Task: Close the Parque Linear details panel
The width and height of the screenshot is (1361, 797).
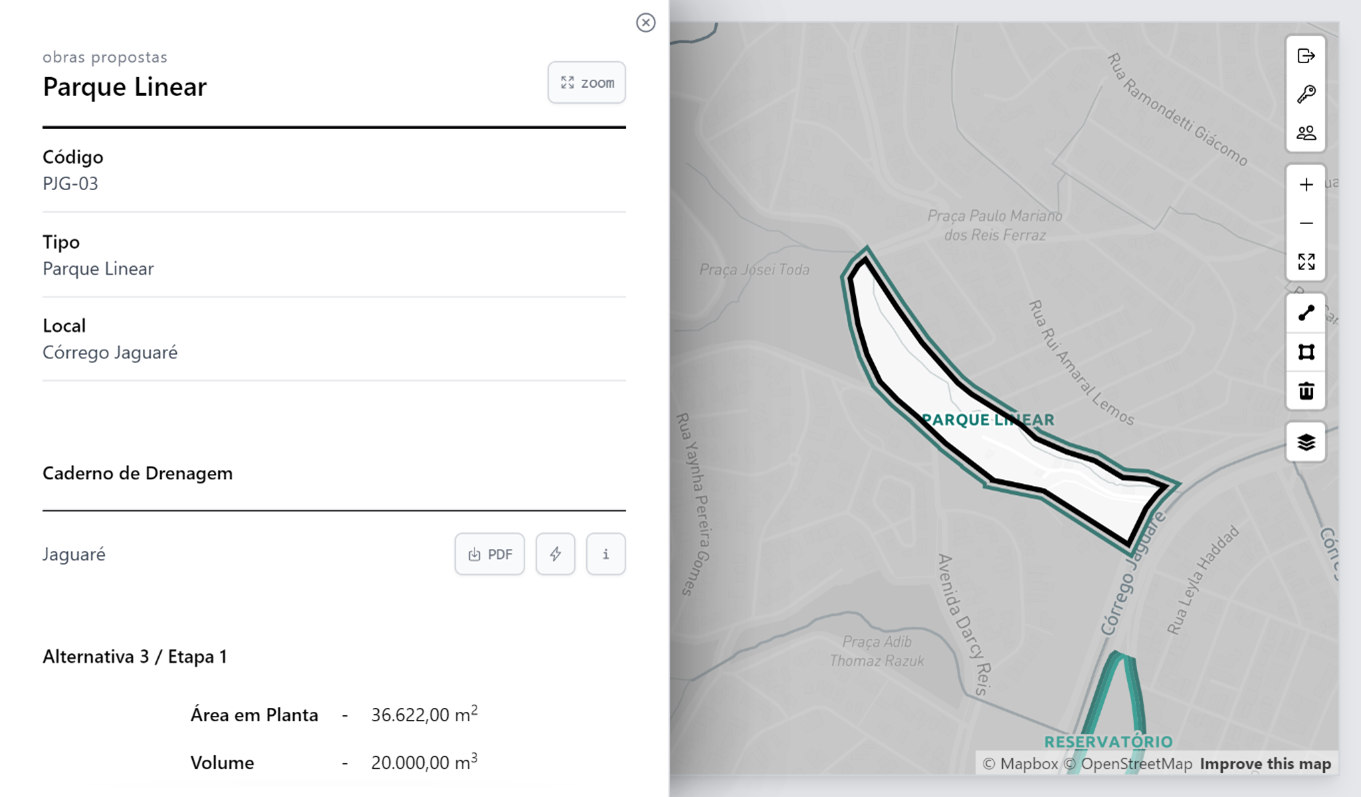Action: (646, 23)
